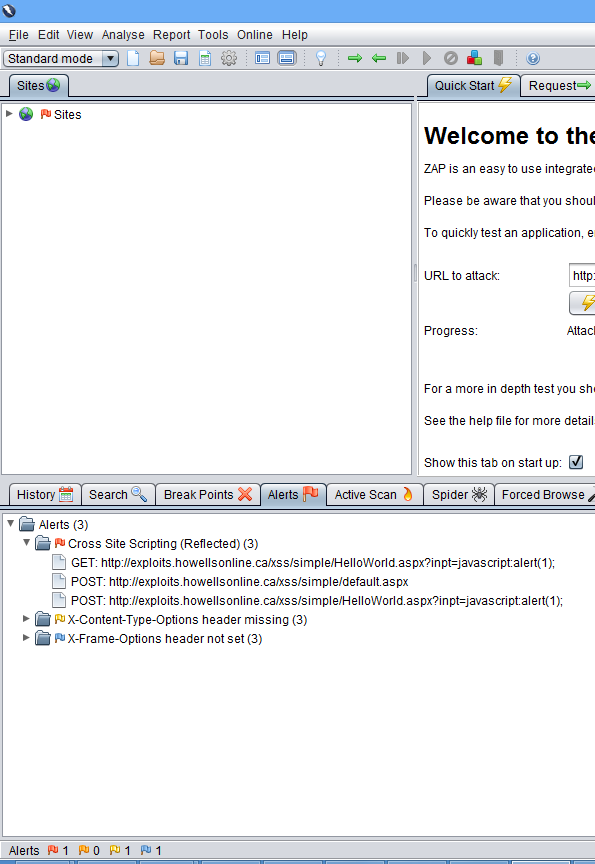
Task: Click the colored blocks add-ons icon
Action: [474, 58]
